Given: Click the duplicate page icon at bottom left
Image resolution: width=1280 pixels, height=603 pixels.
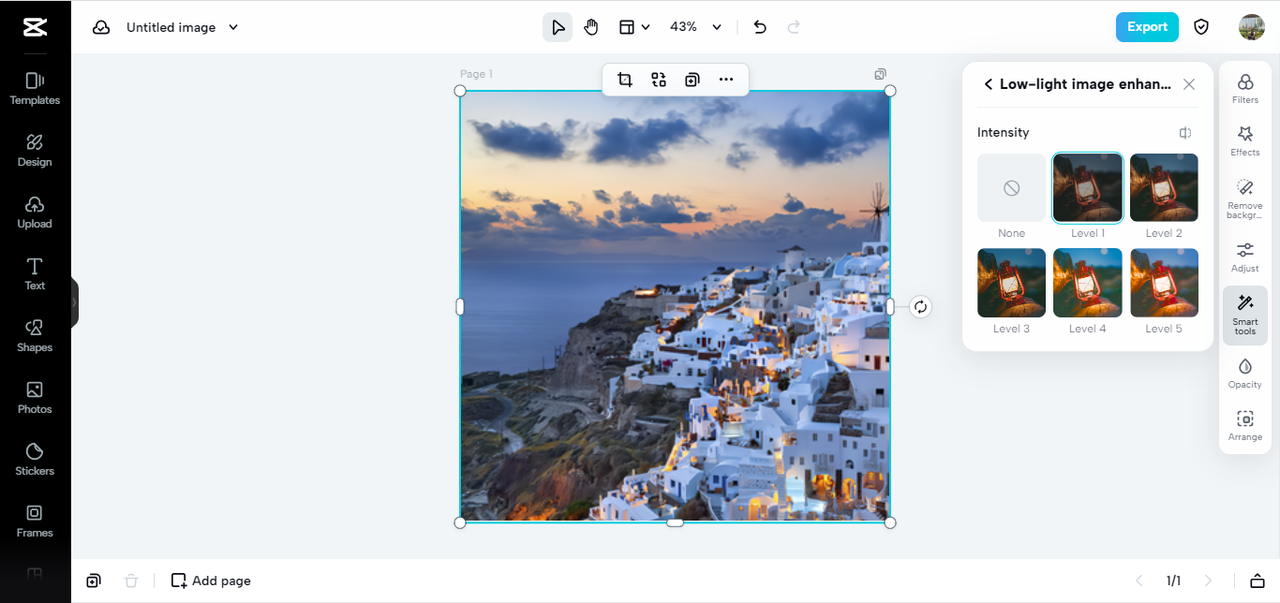Looking at the screenshot, I should (93, 580).
